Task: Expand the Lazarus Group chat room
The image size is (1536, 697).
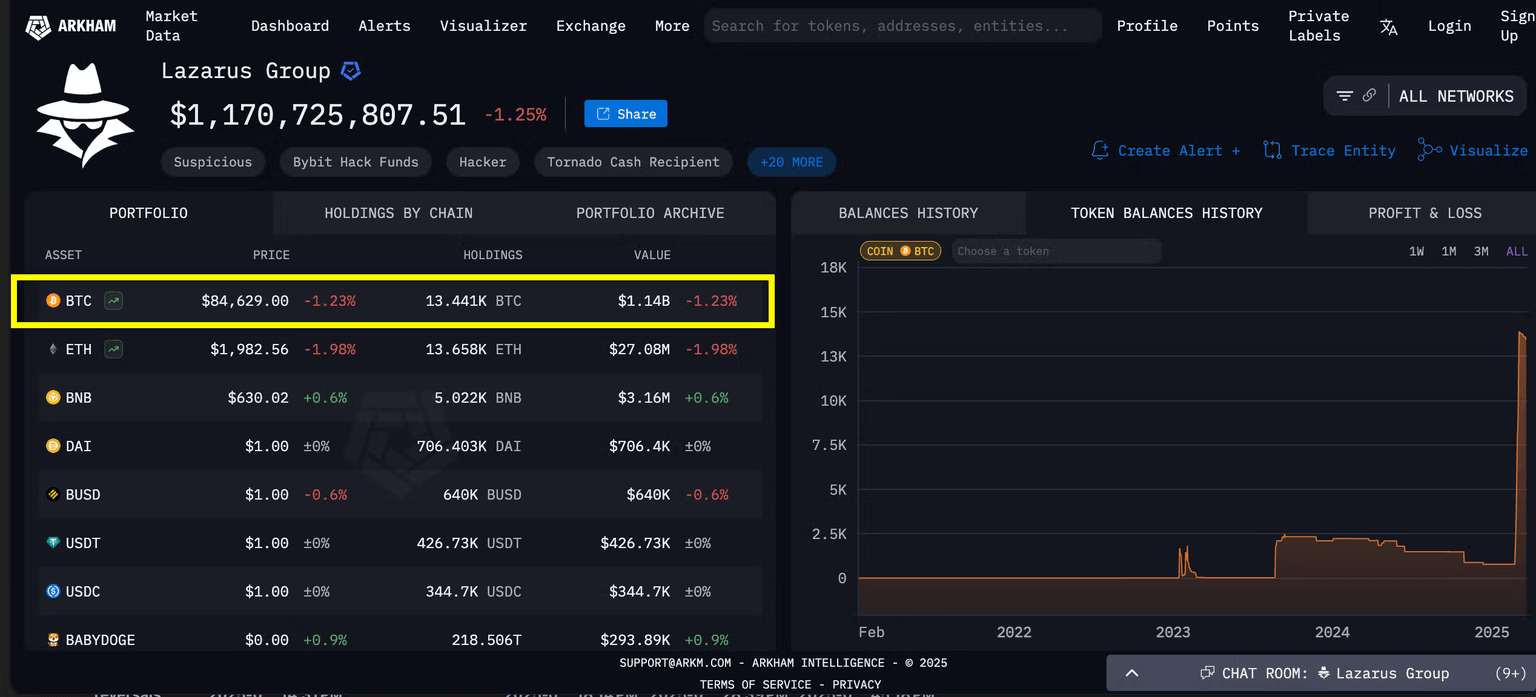Action: pos(1132,673)
